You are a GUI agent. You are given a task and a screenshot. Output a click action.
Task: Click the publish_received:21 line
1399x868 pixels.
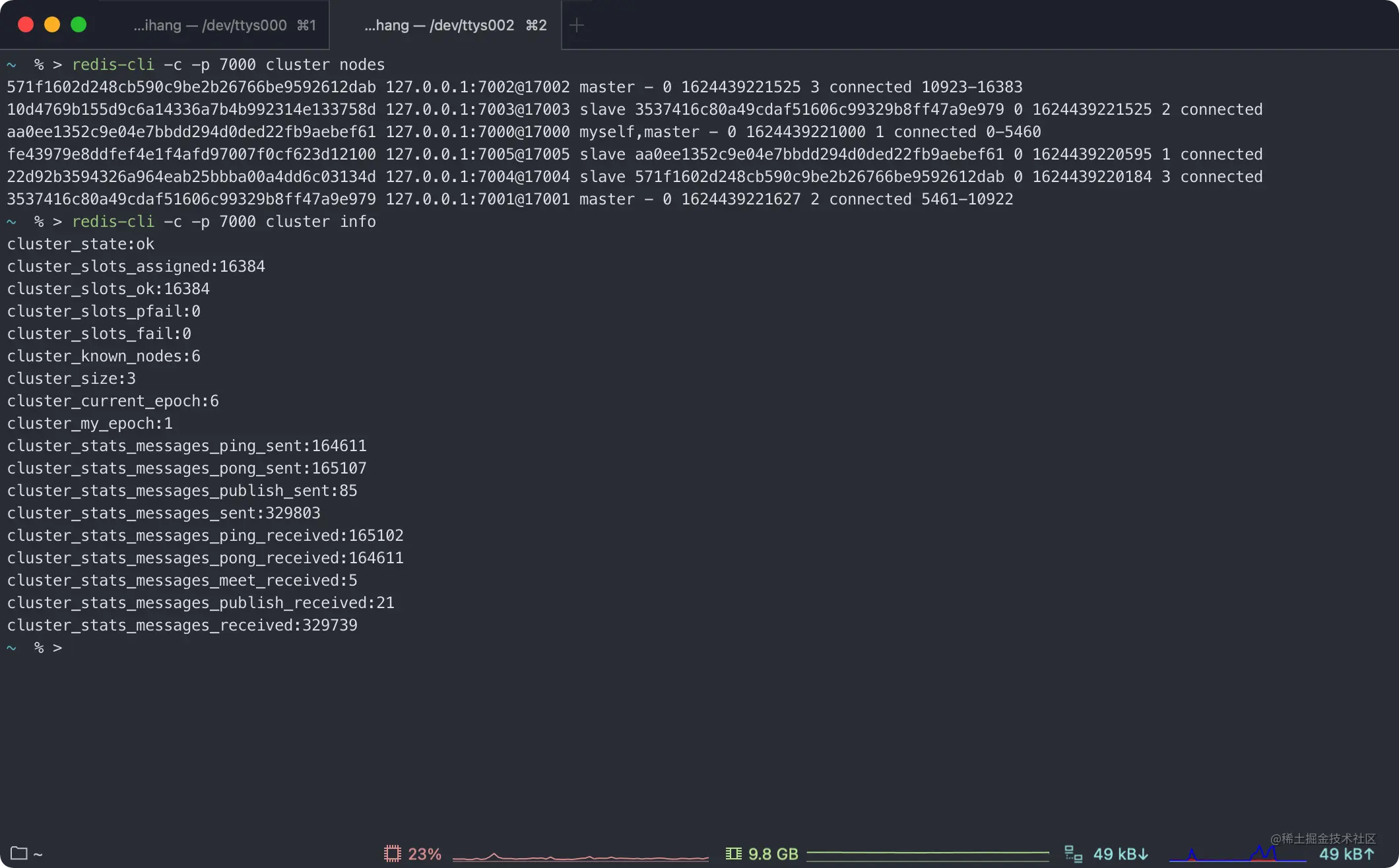tap(201, 603)
